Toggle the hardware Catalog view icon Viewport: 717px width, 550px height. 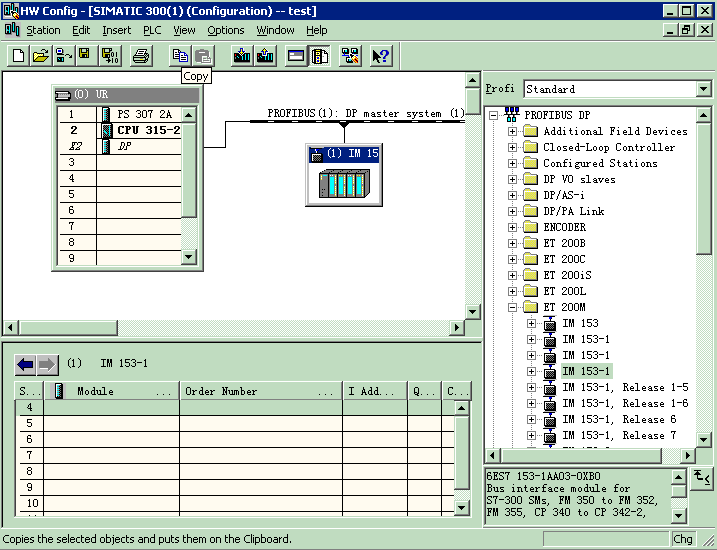[320, 56]
